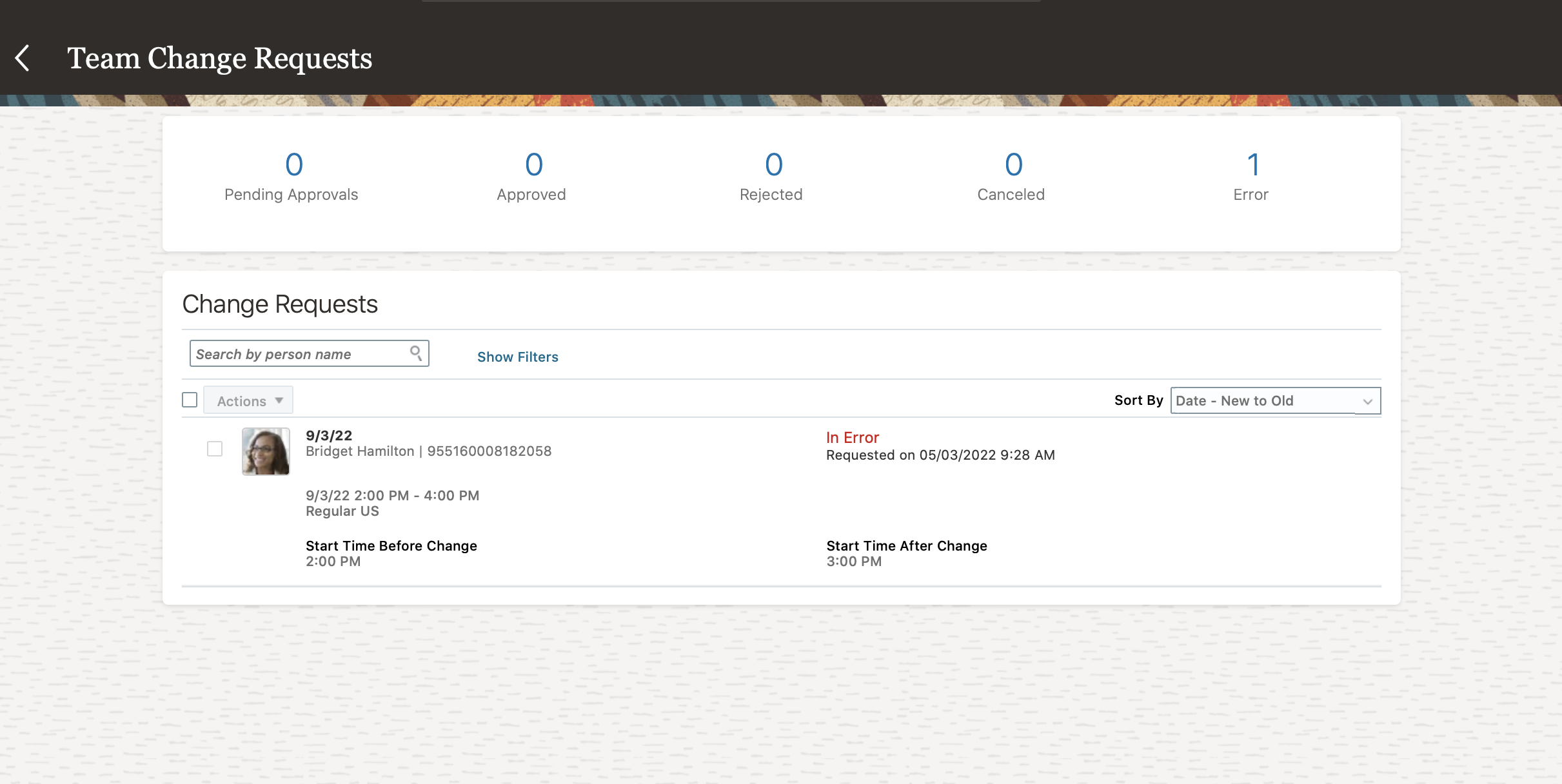The image size is (1562, 784).
Task: Open the Actions dropdown menu
Action: tap(248, 400)
